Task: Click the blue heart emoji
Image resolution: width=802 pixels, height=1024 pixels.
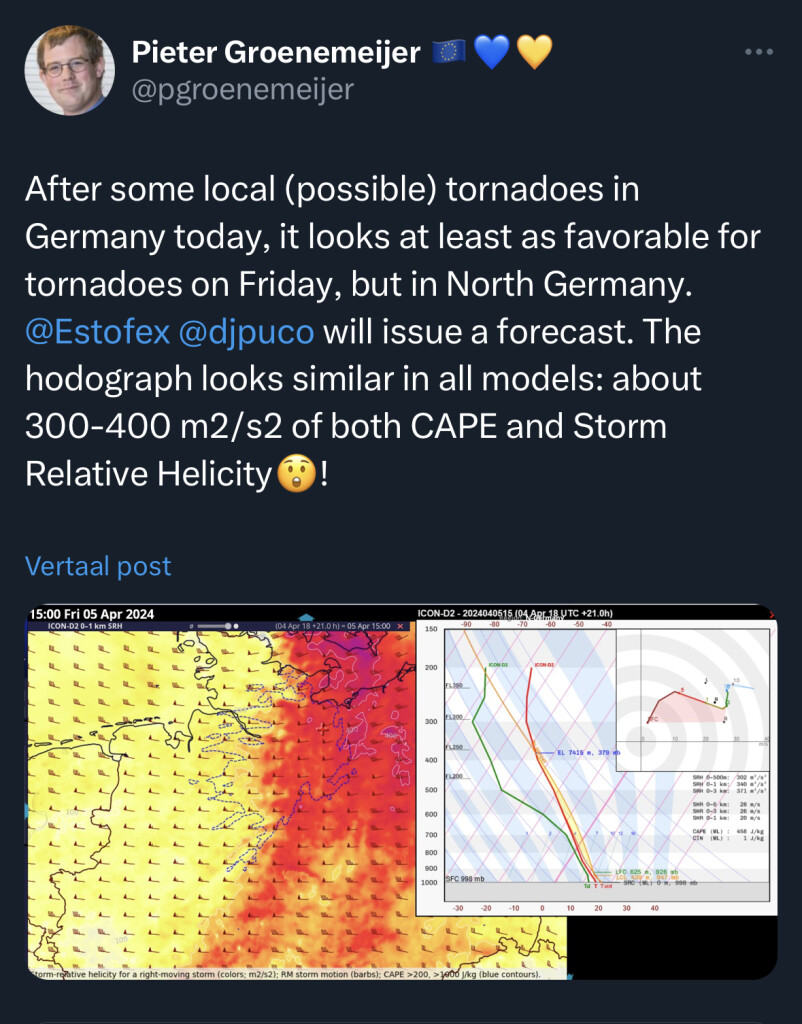Action: pos(492,52)
